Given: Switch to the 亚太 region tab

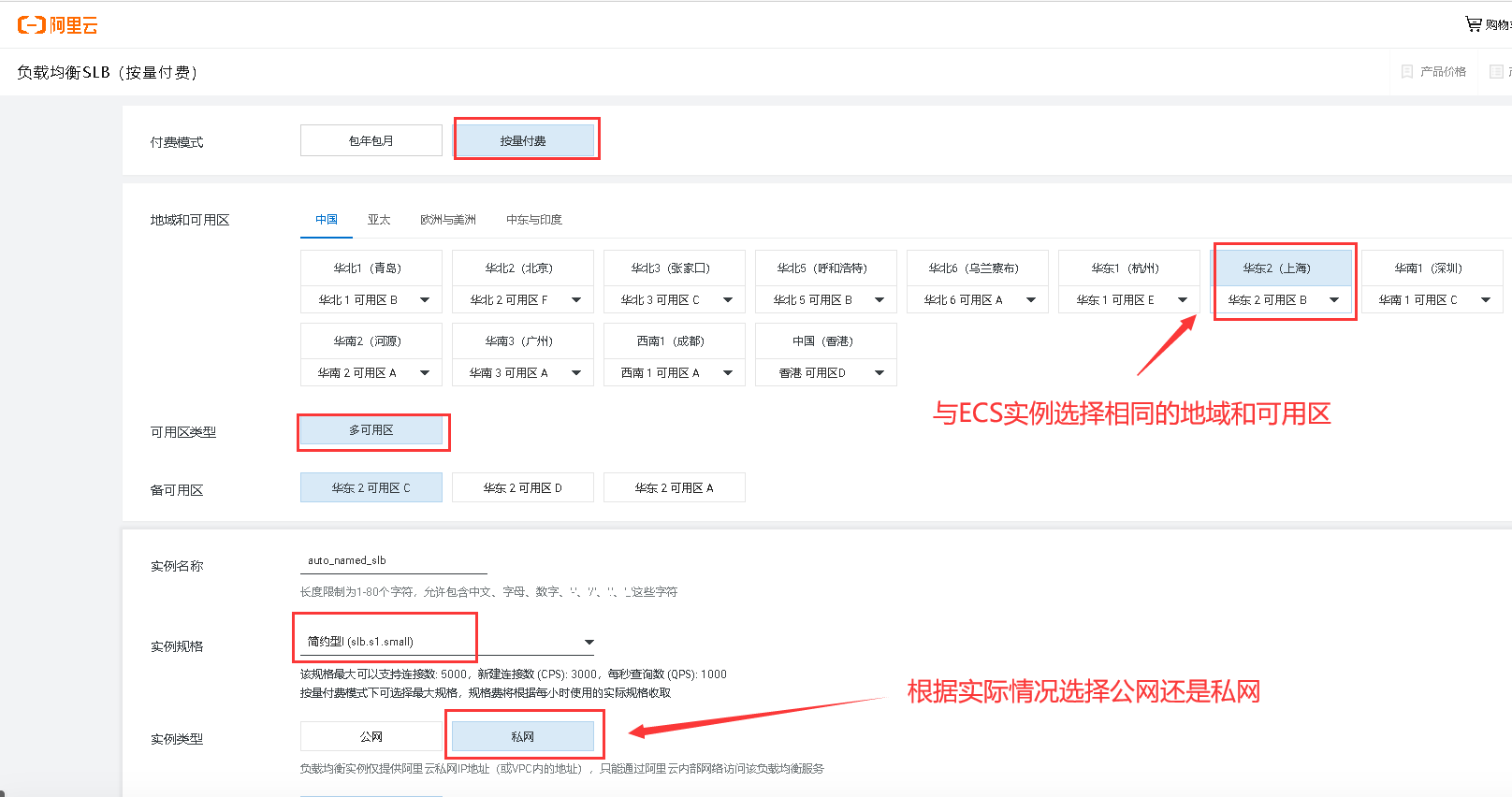Looking at the screenshot, I should pyautogui.click(x=379, y=220).
